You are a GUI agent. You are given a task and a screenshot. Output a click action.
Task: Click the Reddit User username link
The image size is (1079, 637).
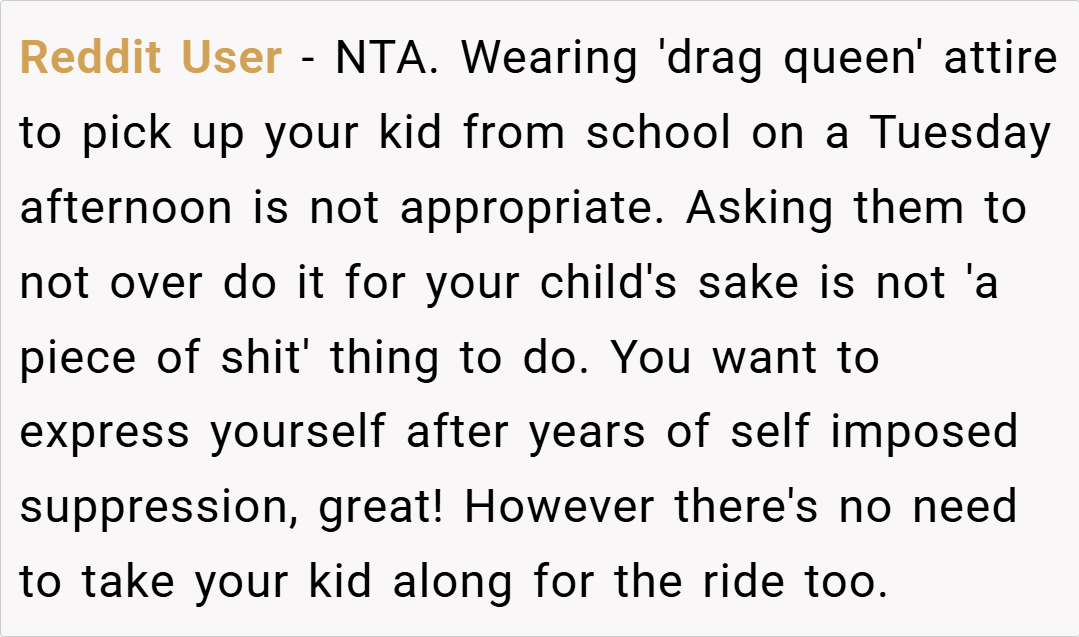point(151,58)
